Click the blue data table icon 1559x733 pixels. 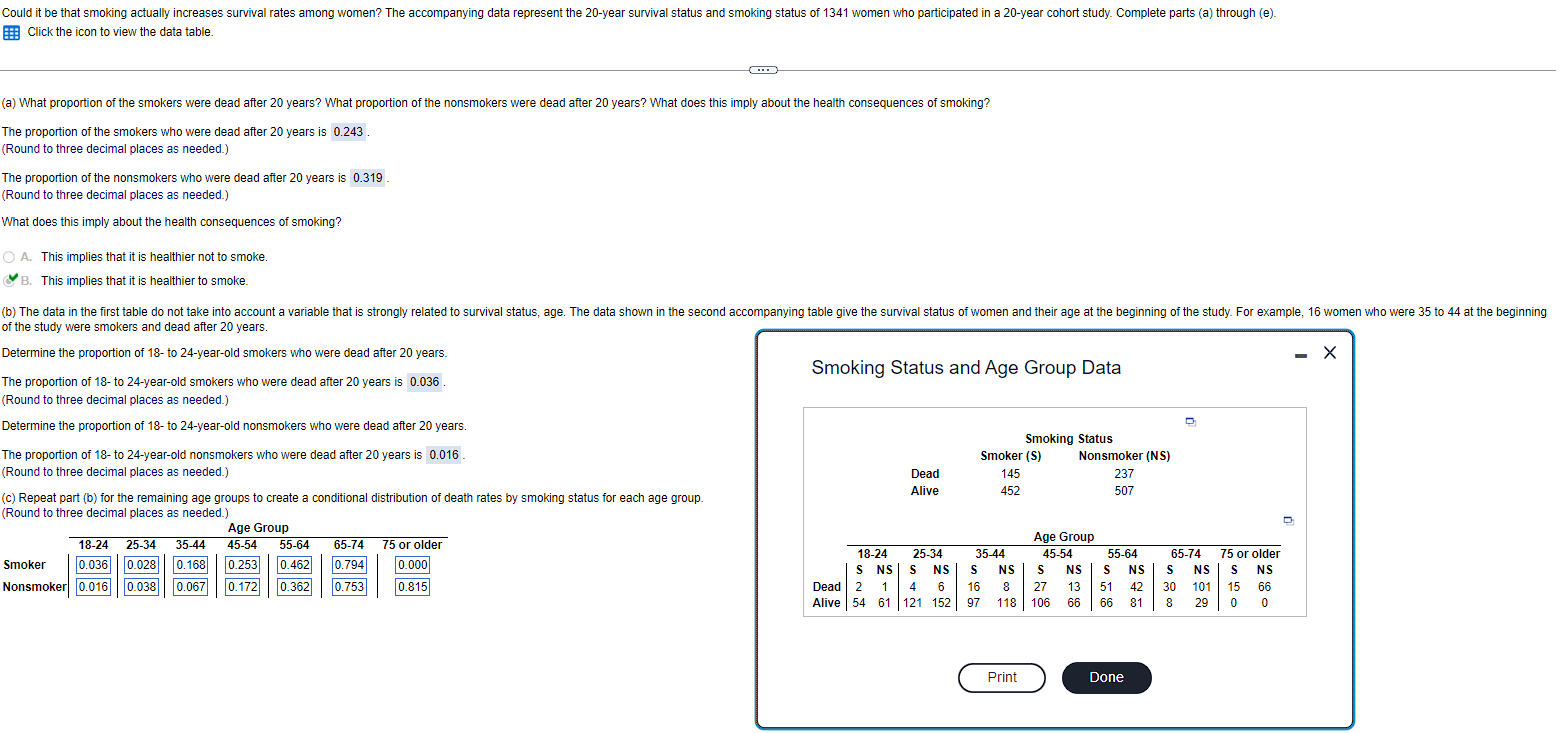tap(10, 32)
